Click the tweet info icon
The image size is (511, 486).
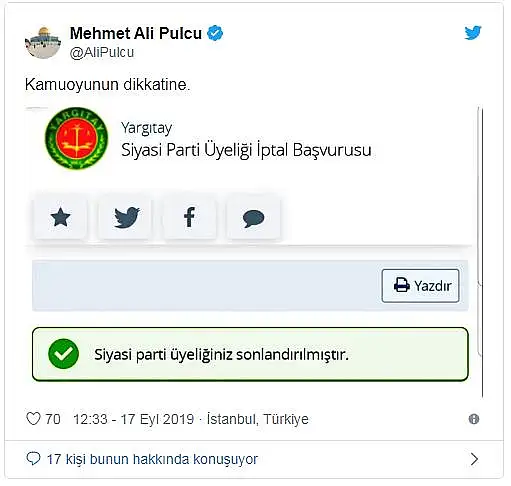(x=474, y=419)
